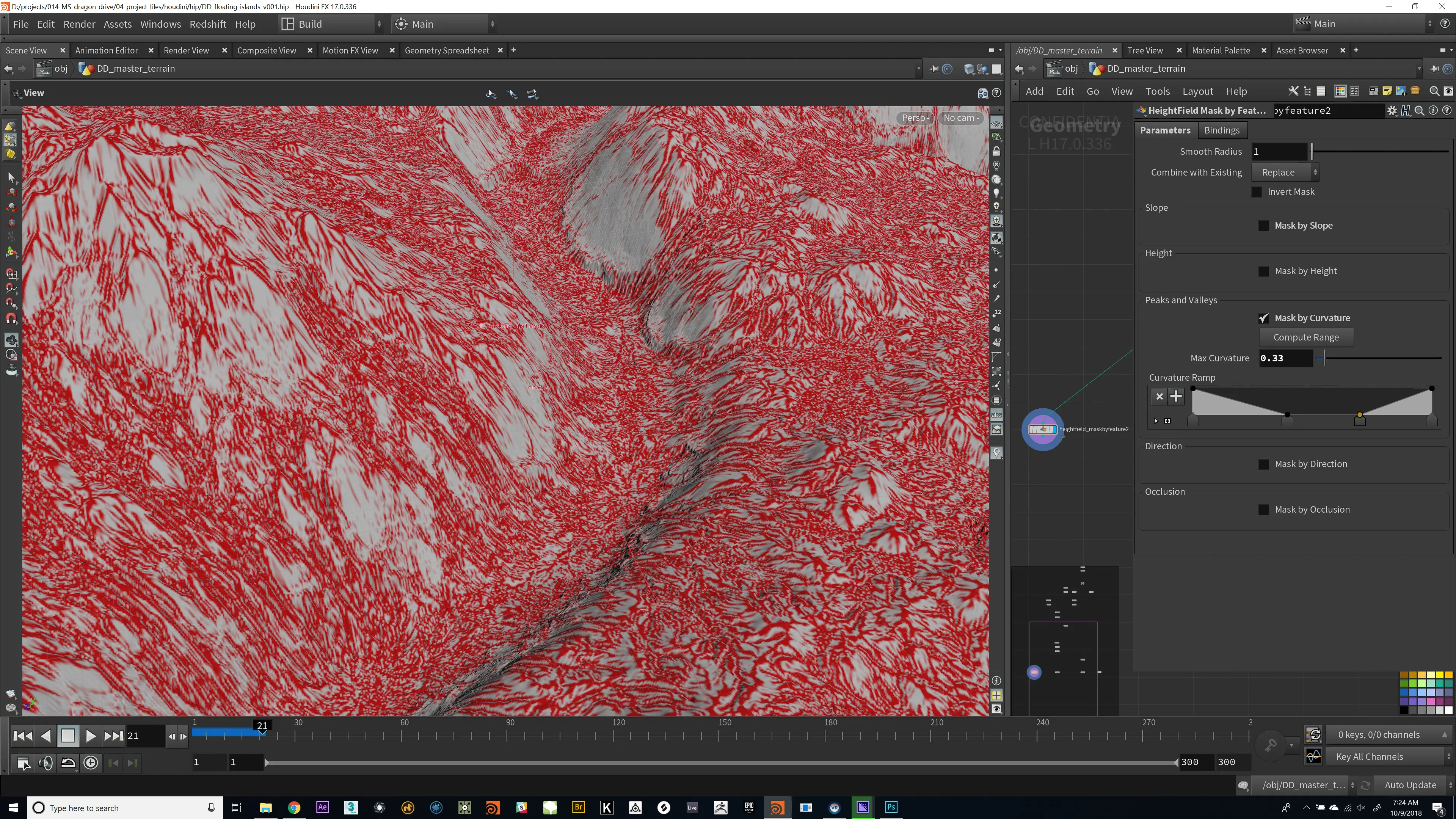This screenshot has height=819, width=1456.
Task: Open the network editor Layout menu
Action: pos(1198,91)
